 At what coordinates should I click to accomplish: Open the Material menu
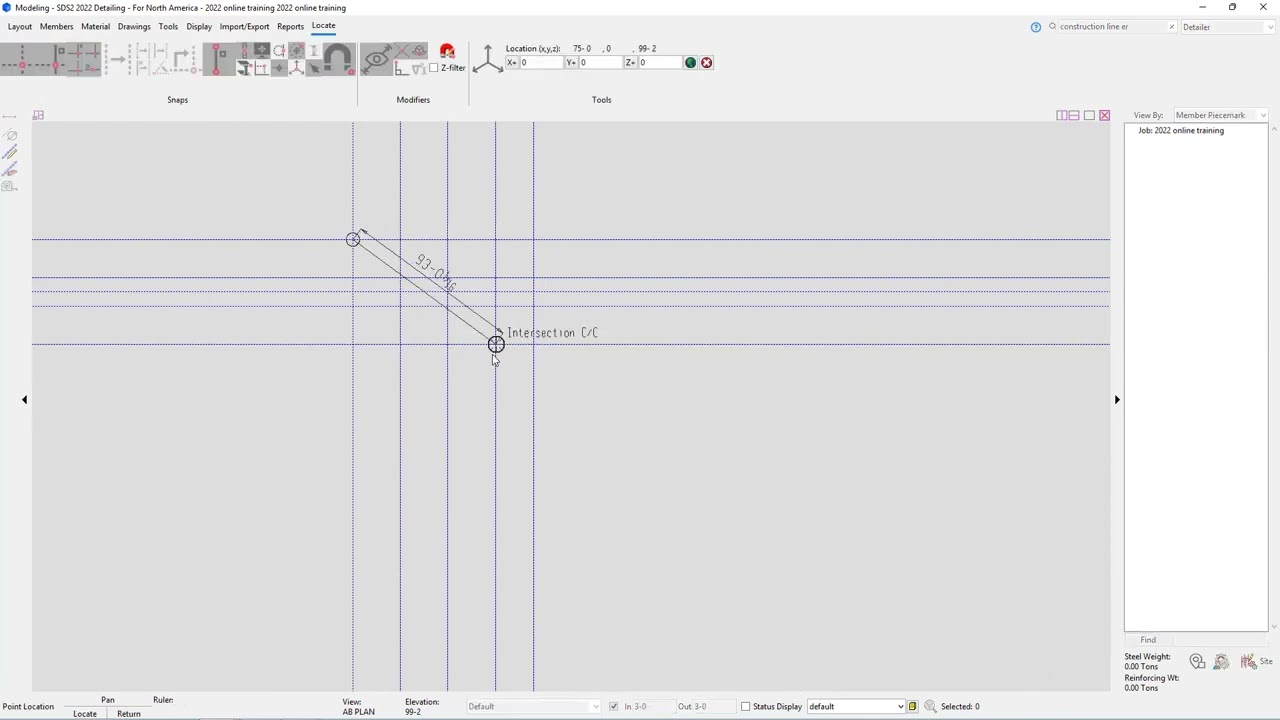coord(95,26)
